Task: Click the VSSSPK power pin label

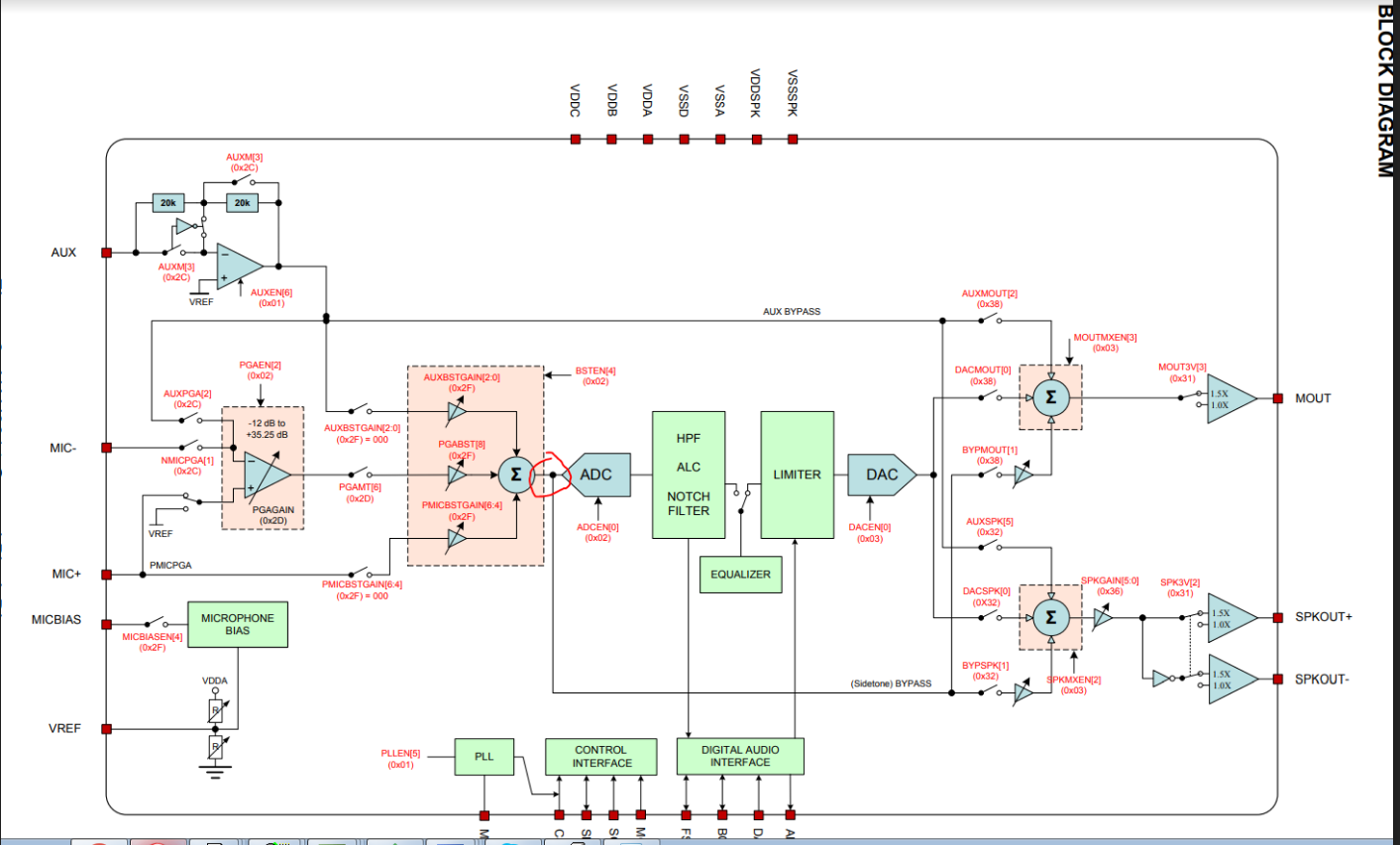Action: click(x=793, y=93)
